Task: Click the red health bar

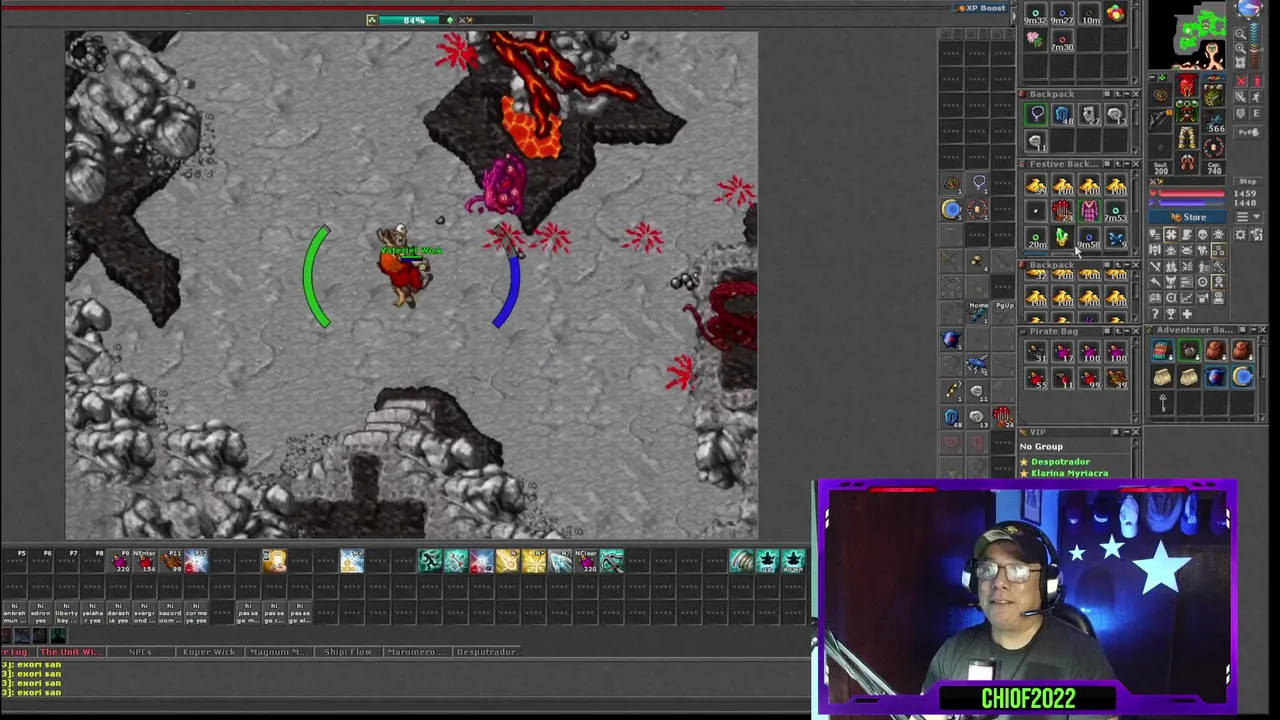Action: (1192, 193)
